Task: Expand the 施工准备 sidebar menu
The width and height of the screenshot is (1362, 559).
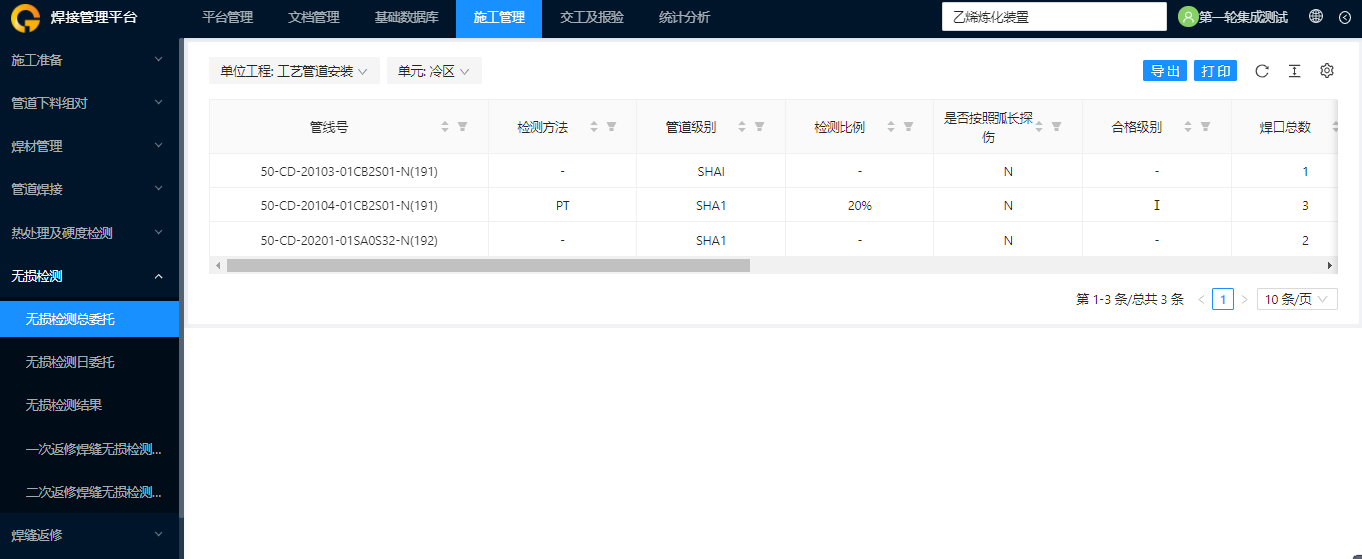Action: click(x=90, y=60)
